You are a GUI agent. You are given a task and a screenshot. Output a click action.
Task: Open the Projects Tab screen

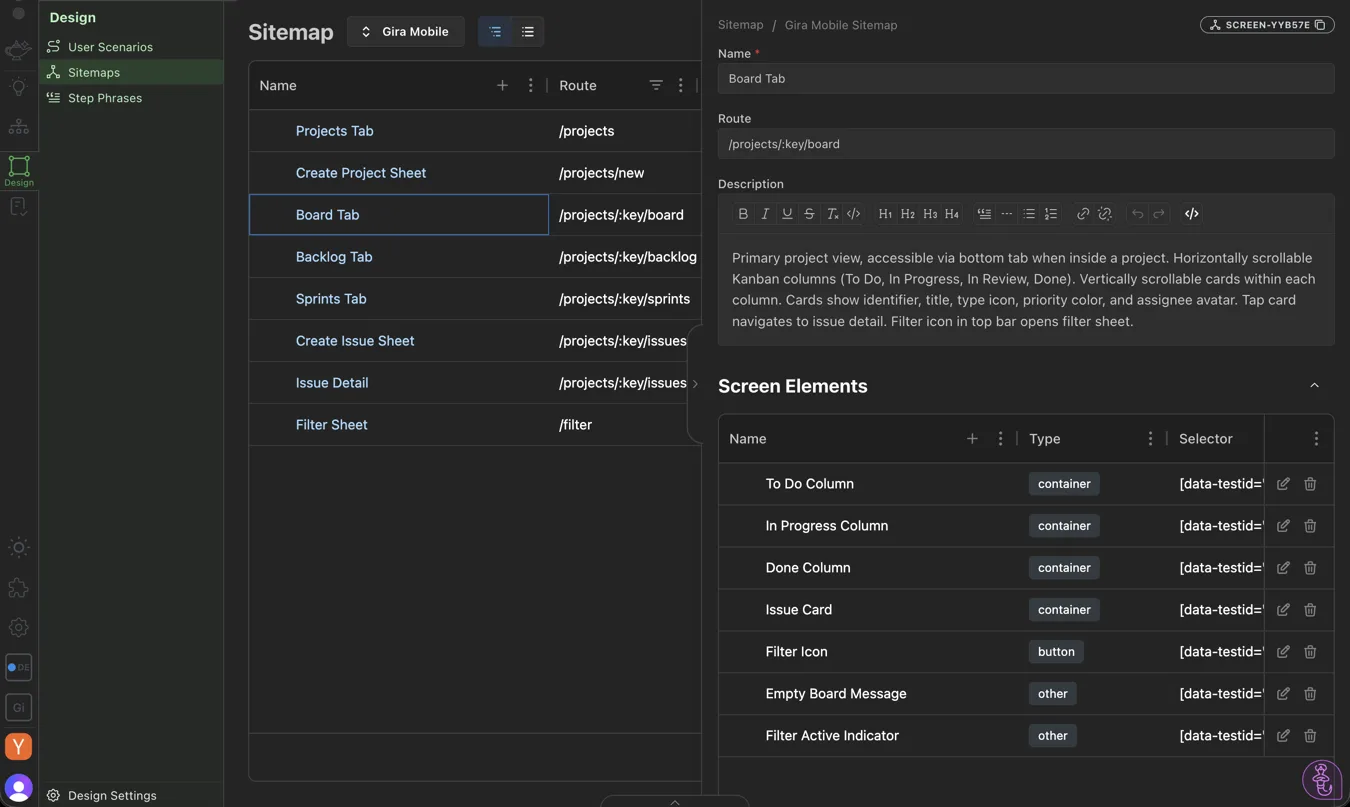[334, 131]
